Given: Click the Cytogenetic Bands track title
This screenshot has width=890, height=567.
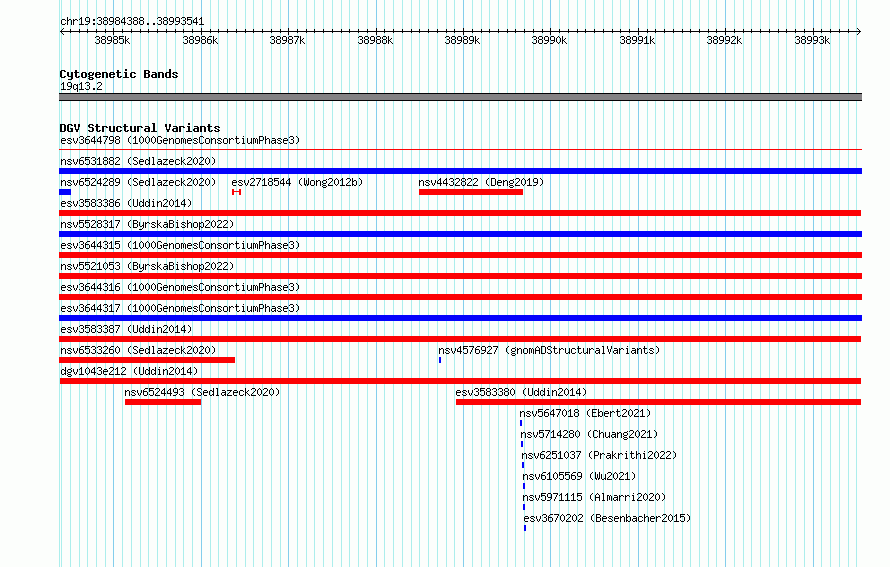Looking at the screenshot, I should click(x=119, y=74).
